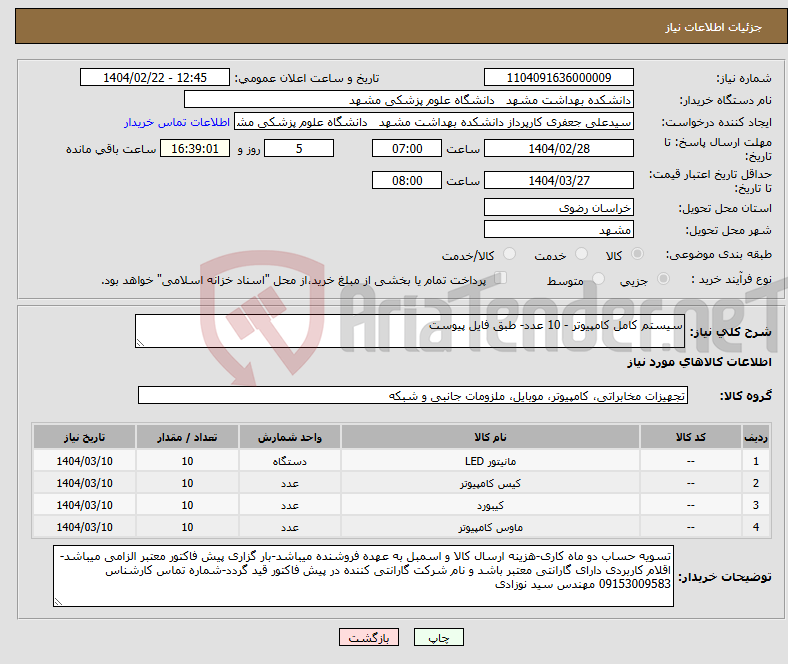Click the چاپ print button
The width and height of the screenshot is (788, 664).
[439, 637]
